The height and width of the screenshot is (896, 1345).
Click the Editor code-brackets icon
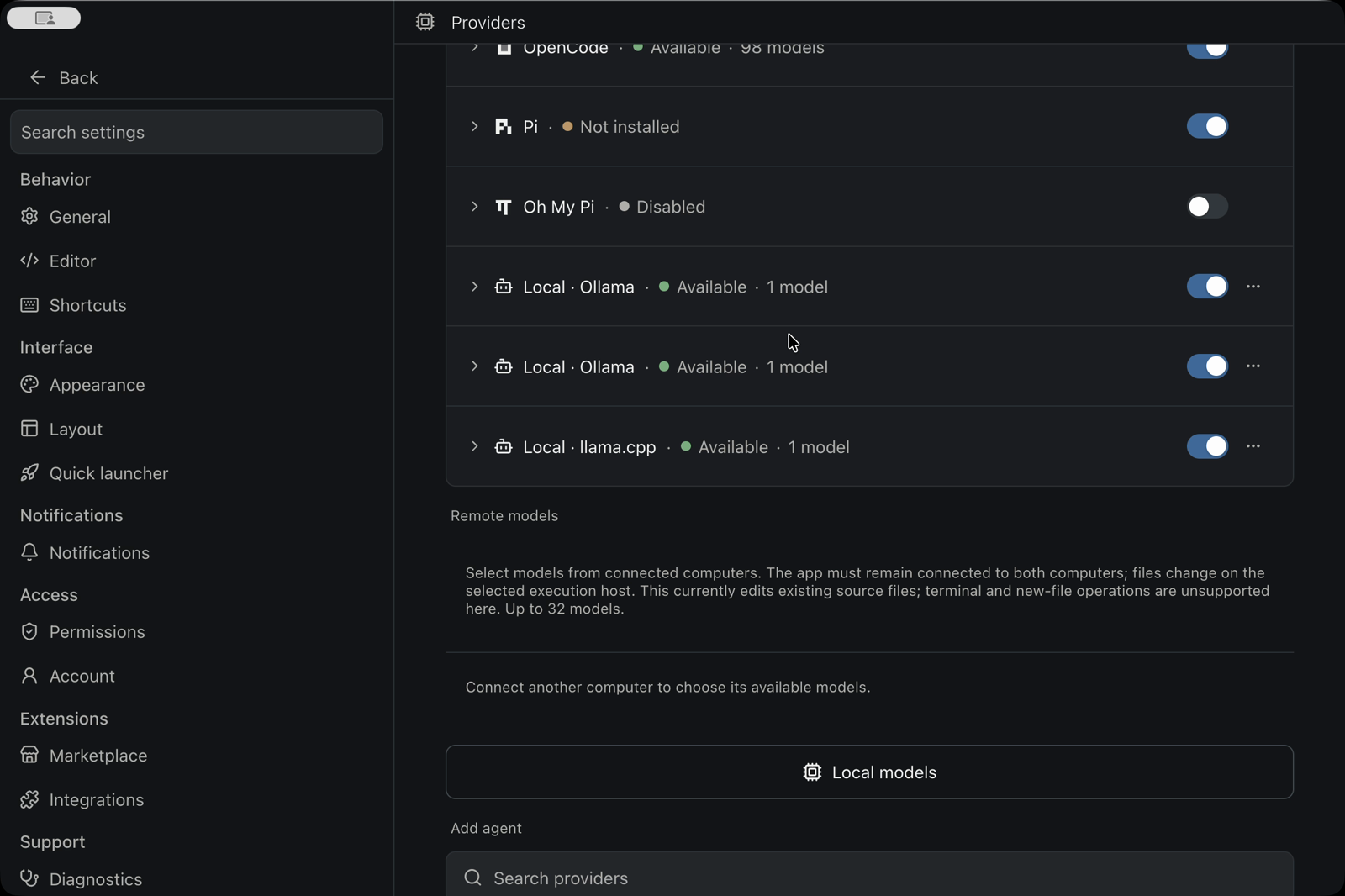tap(29, 261)
